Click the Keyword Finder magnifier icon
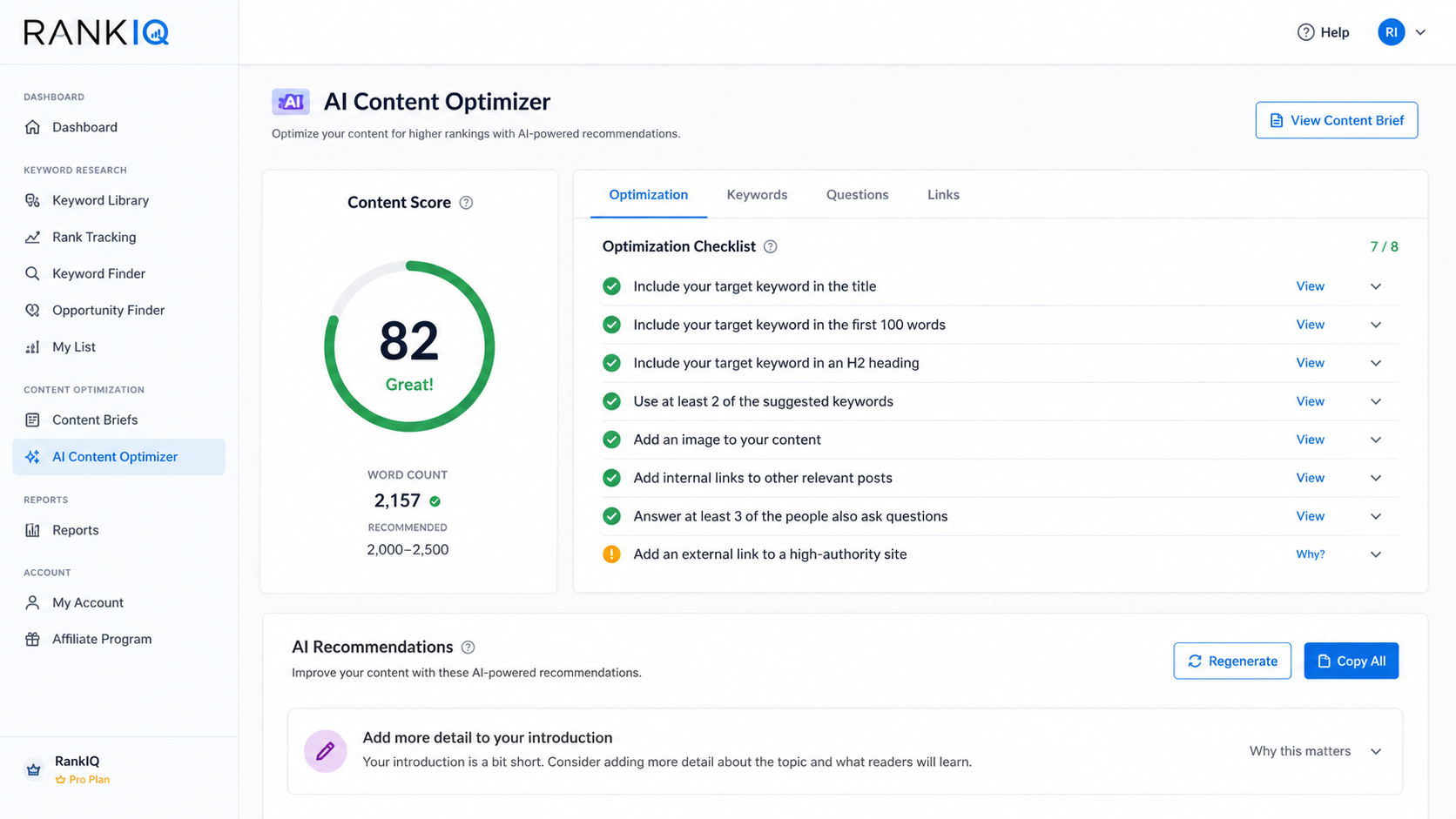1456x819 pixels. [x=33, y=273]
